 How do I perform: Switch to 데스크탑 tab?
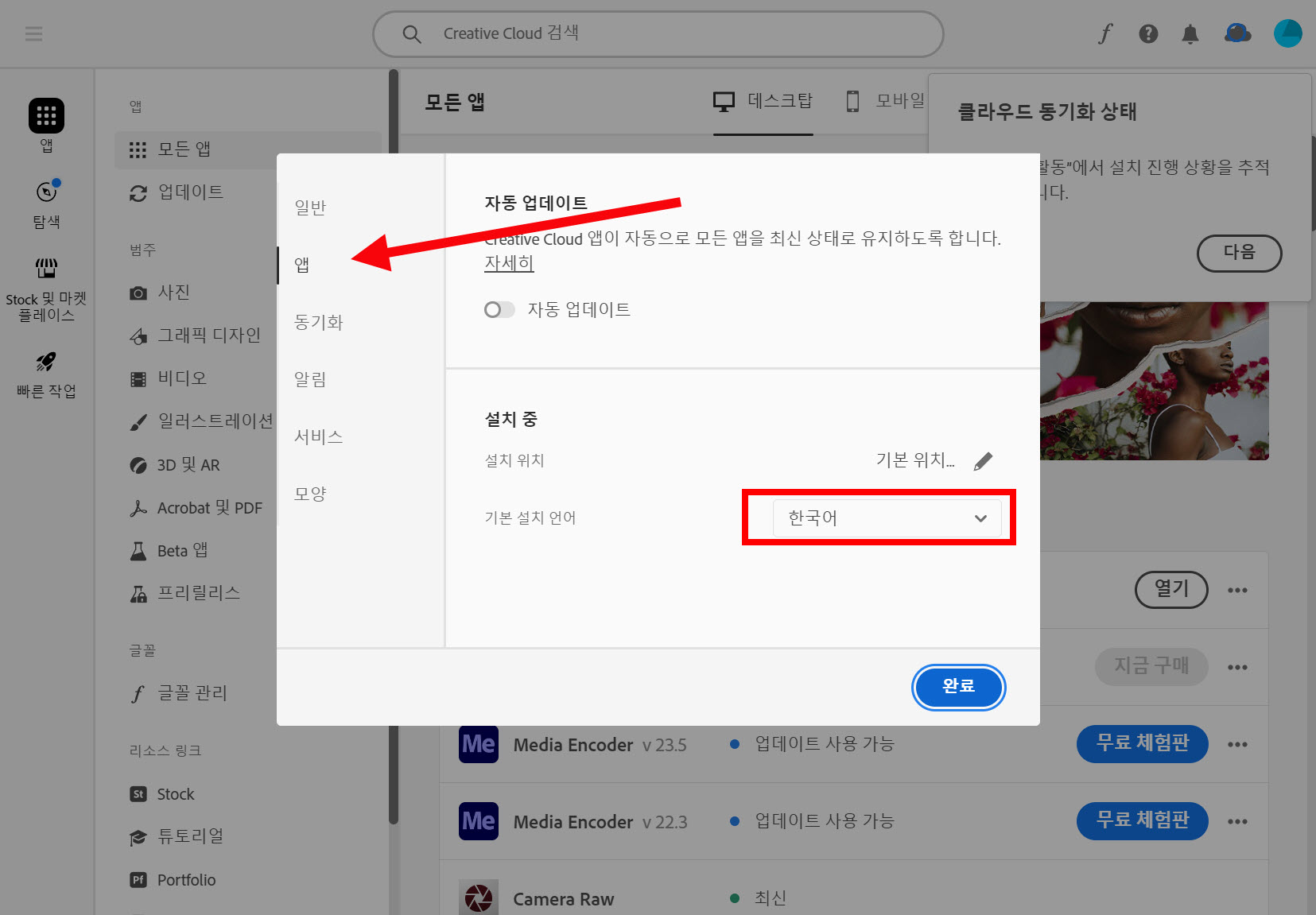[x=763, y=101]
